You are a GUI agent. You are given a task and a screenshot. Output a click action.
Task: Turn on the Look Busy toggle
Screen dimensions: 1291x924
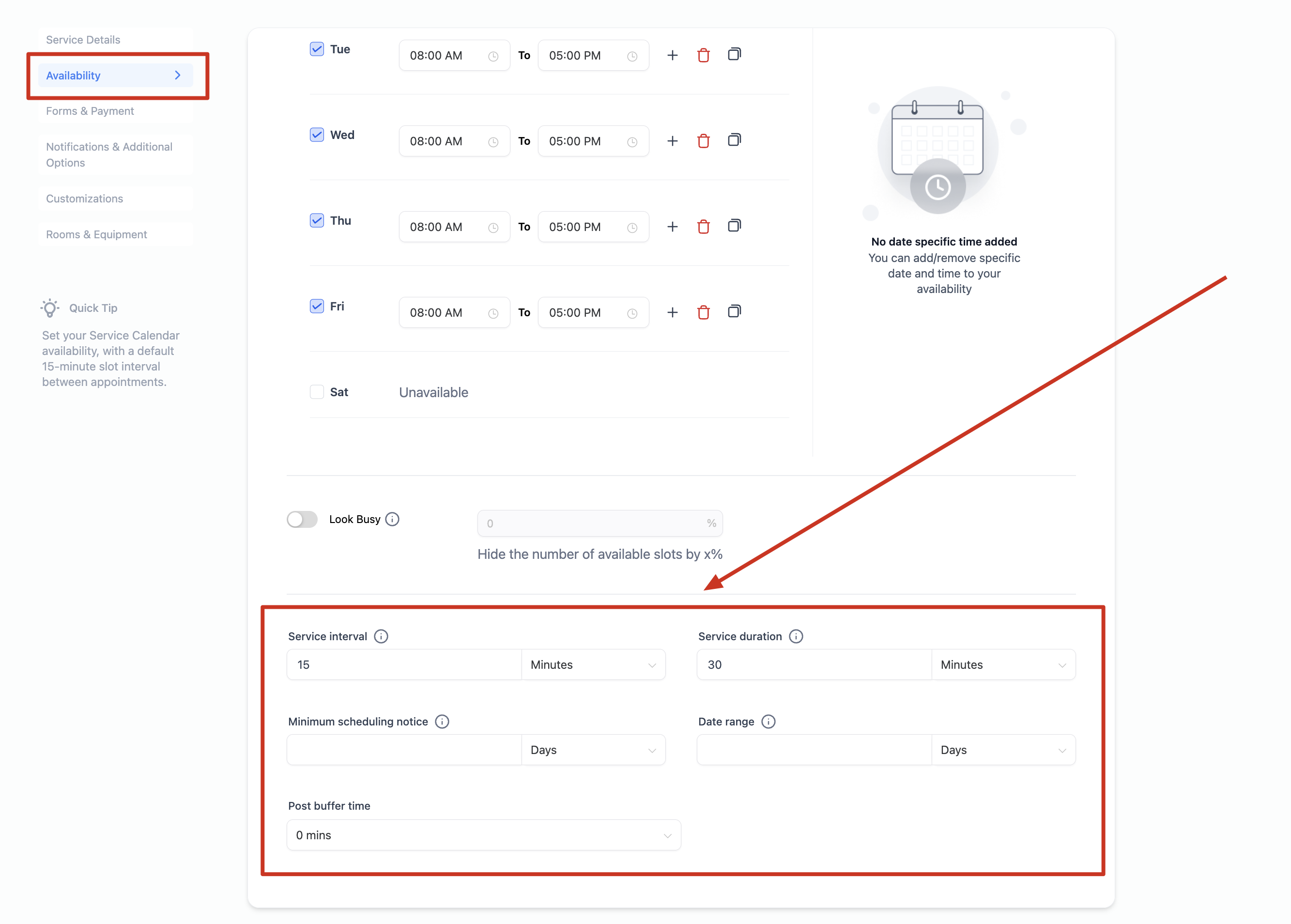tap(302, 519)
